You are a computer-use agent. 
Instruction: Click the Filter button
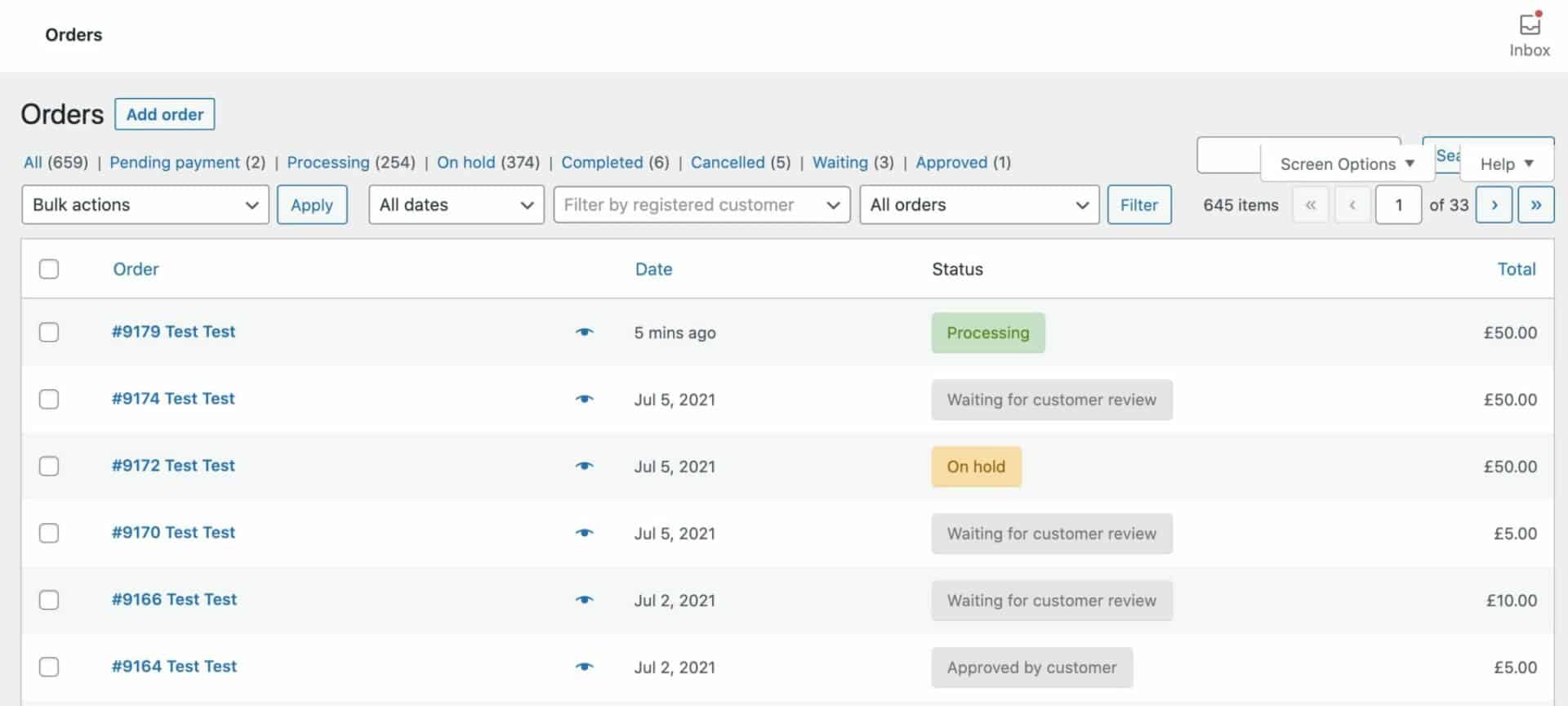(1139, 204)
